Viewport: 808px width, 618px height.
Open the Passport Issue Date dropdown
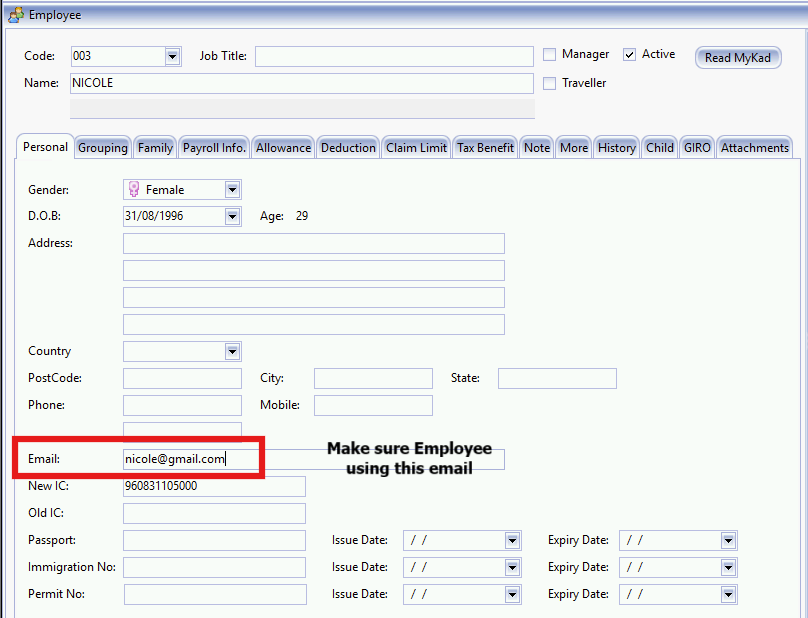[x=512, y=540]
